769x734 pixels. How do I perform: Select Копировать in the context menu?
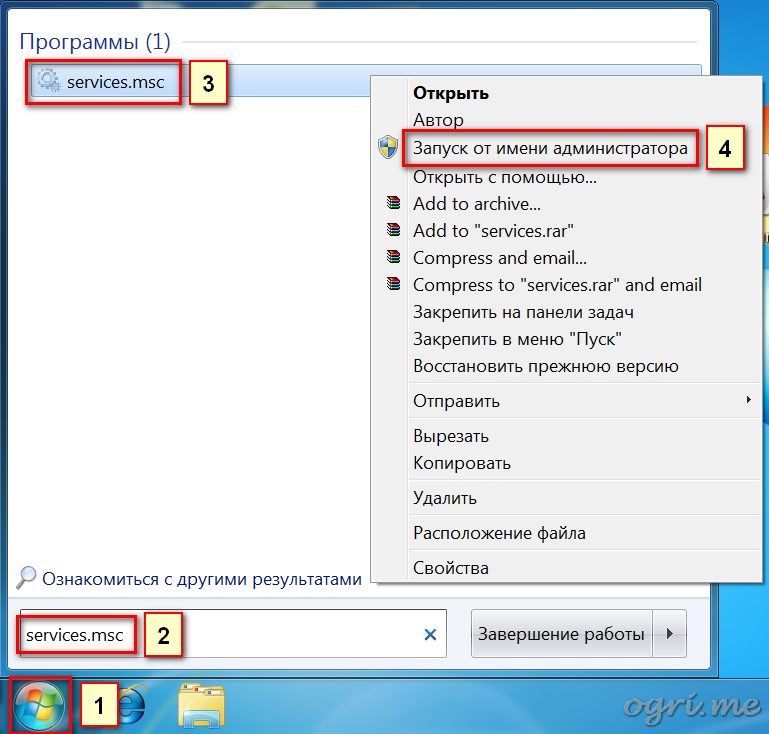pyautogui.click(x=461, y=463)
